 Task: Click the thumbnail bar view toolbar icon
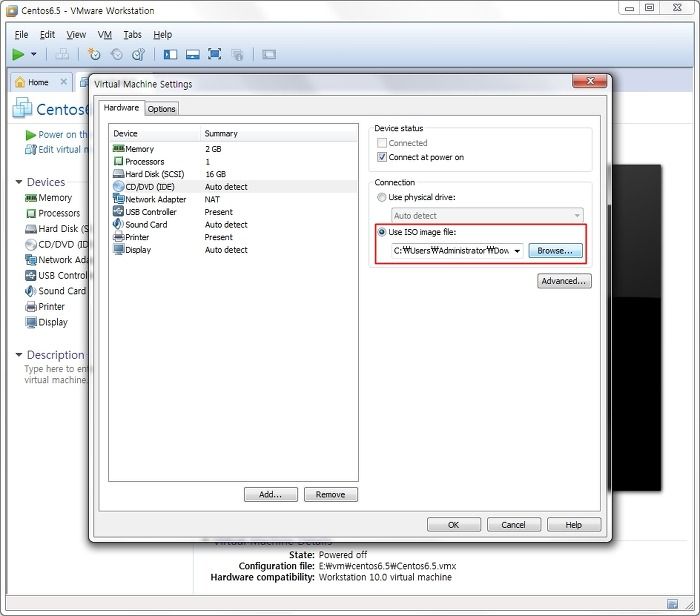click(192, 54)
